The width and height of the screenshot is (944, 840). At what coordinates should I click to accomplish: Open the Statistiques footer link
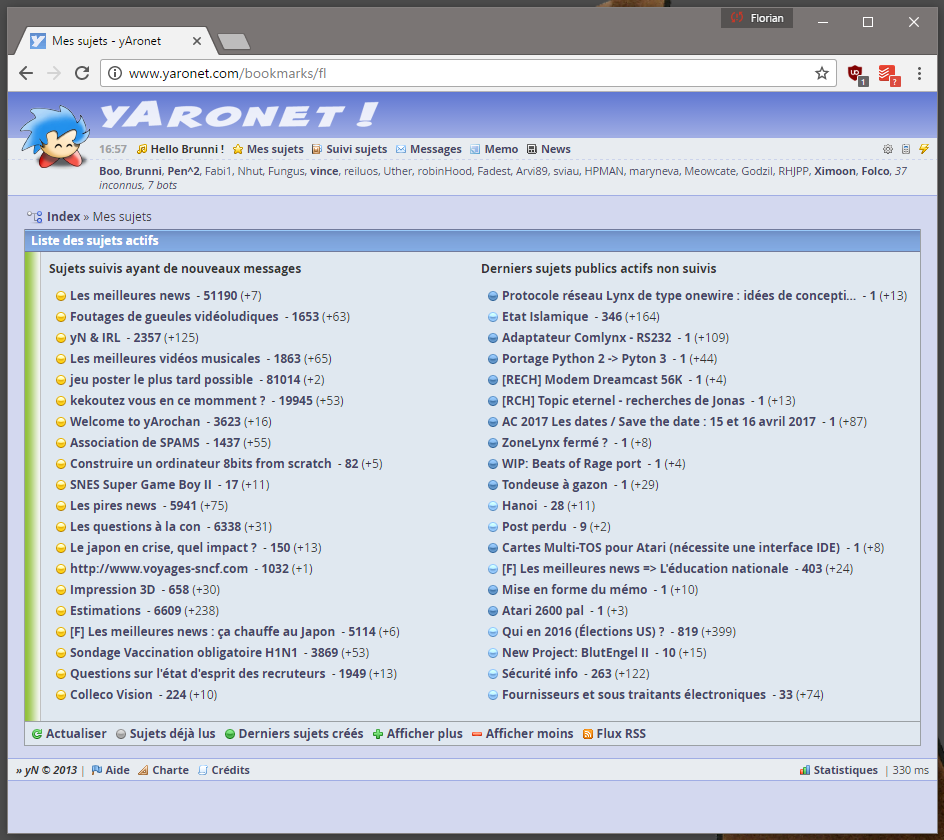click(x=845, y=770)
